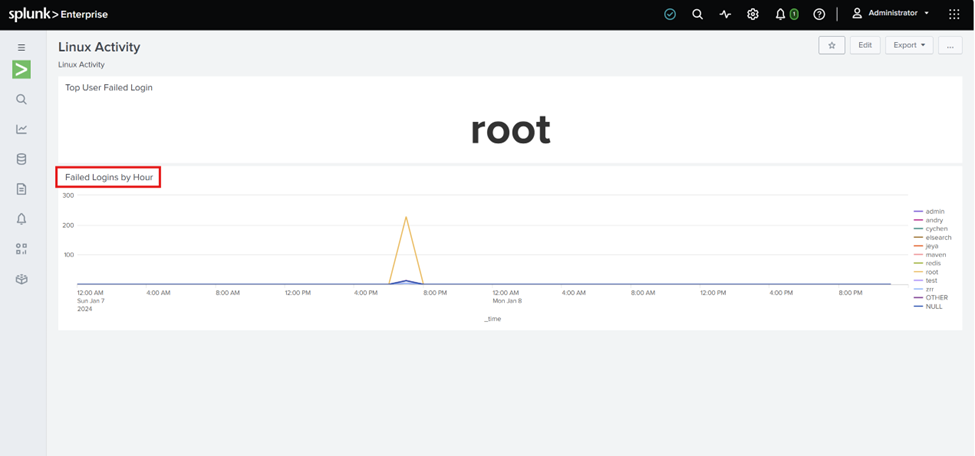Toggle the admin series in legend

click(x=929, y=212)
